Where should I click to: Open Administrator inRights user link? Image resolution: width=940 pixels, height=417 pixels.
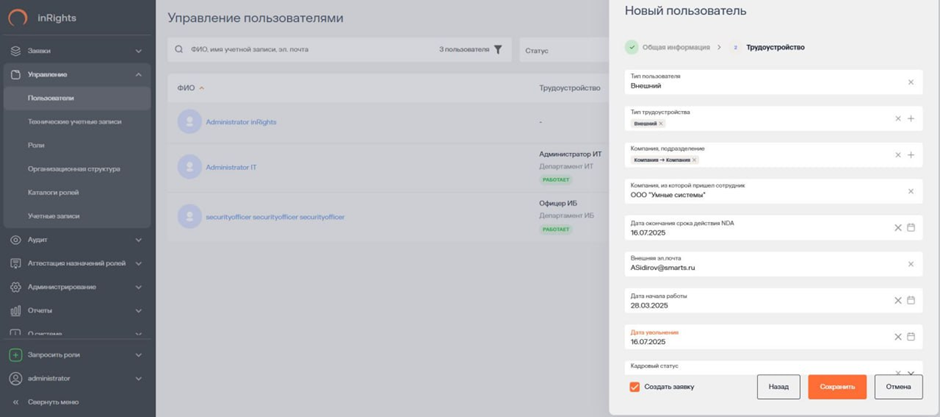(x=241, y=122)
